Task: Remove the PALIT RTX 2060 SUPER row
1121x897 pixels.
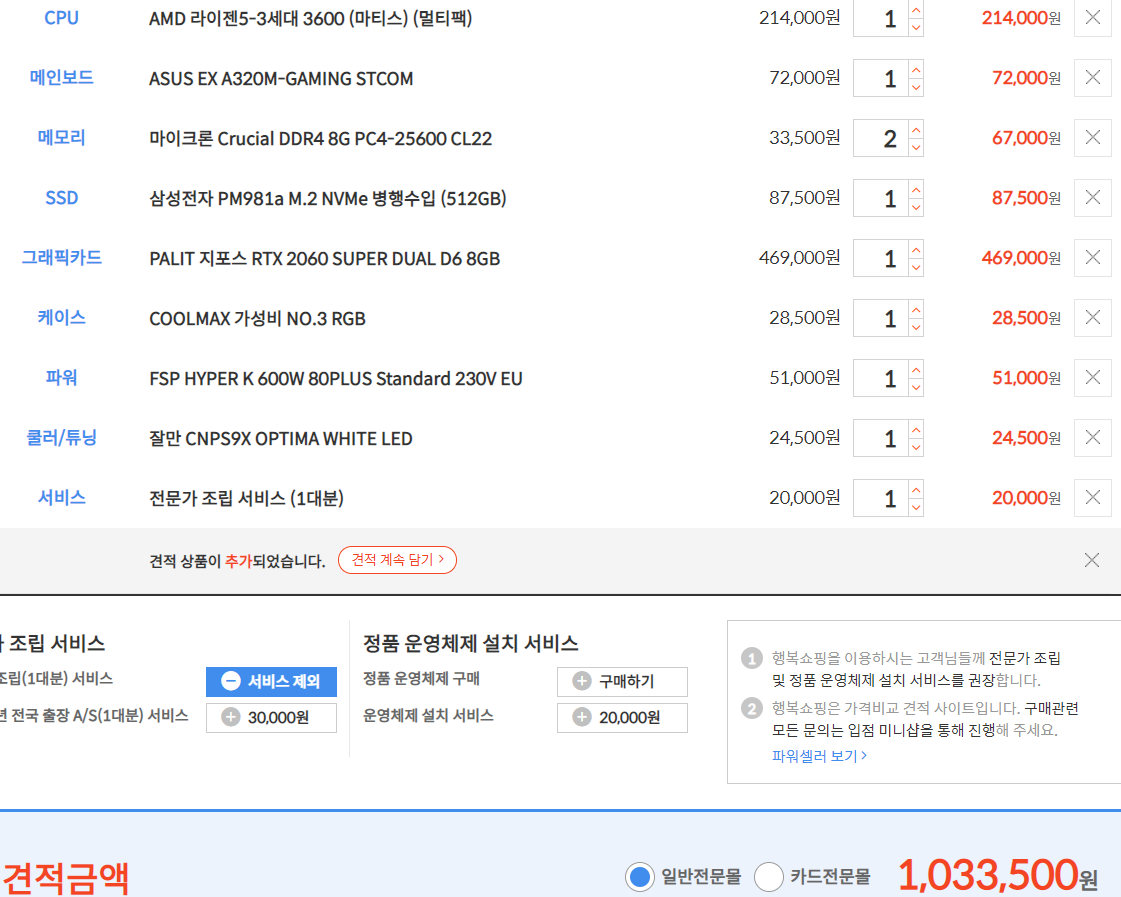Action: pos(1092,258)
